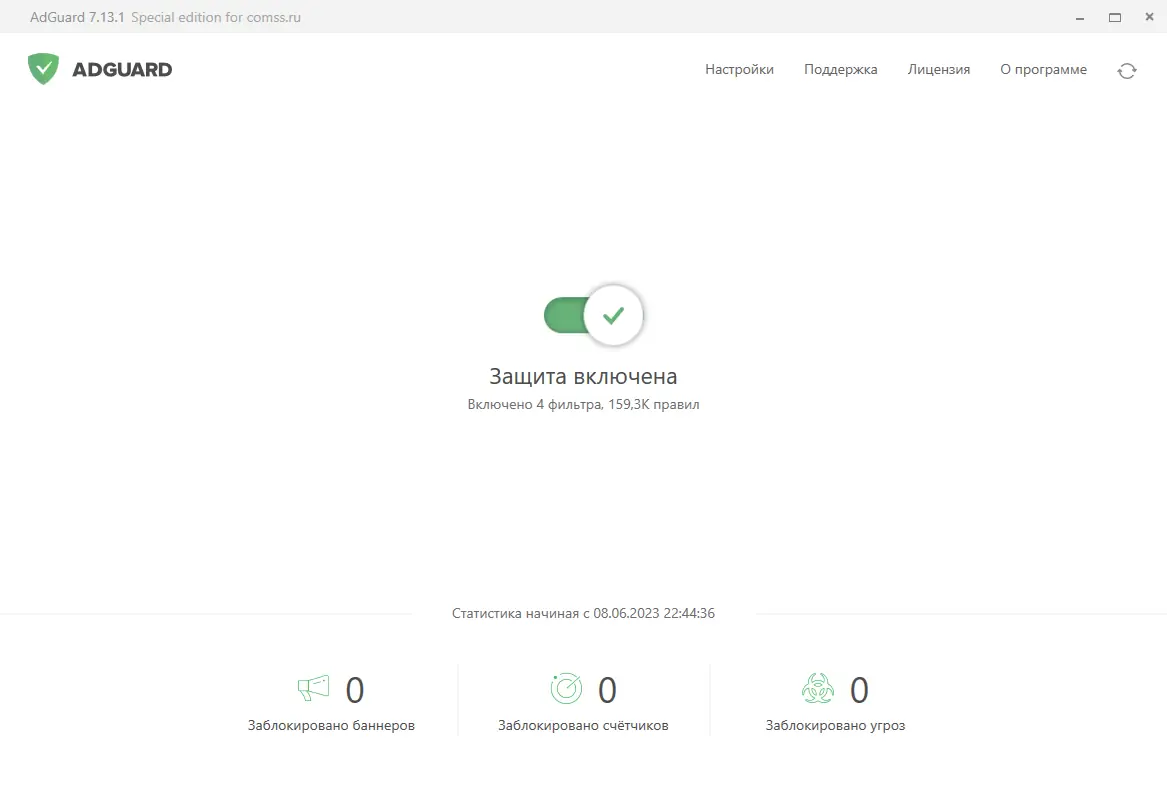This screenshot has height=787, width=1167.
Task: Click the Включено 4 фильтра filters link
Action: click(583, 404)
